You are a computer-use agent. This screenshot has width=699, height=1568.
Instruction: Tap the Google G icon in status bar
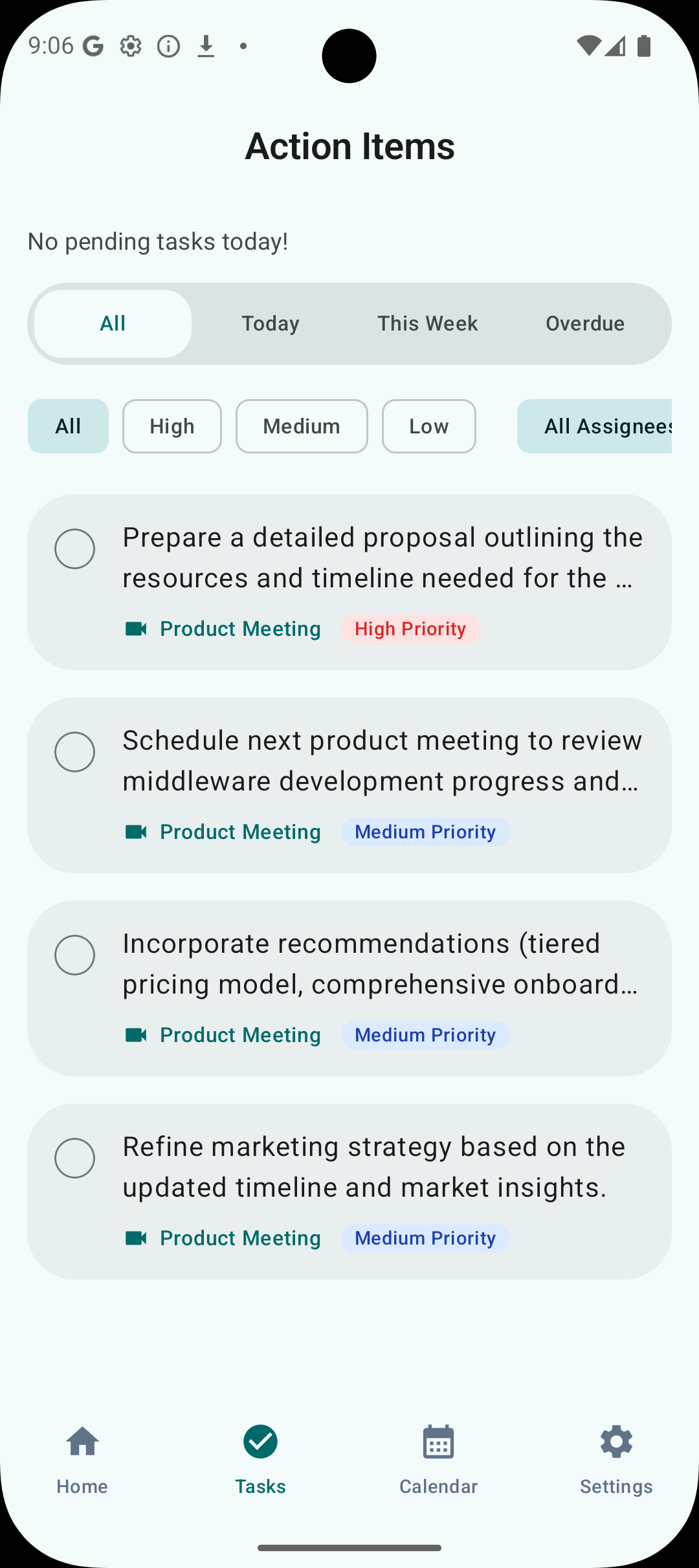click(x=93, y=45)
